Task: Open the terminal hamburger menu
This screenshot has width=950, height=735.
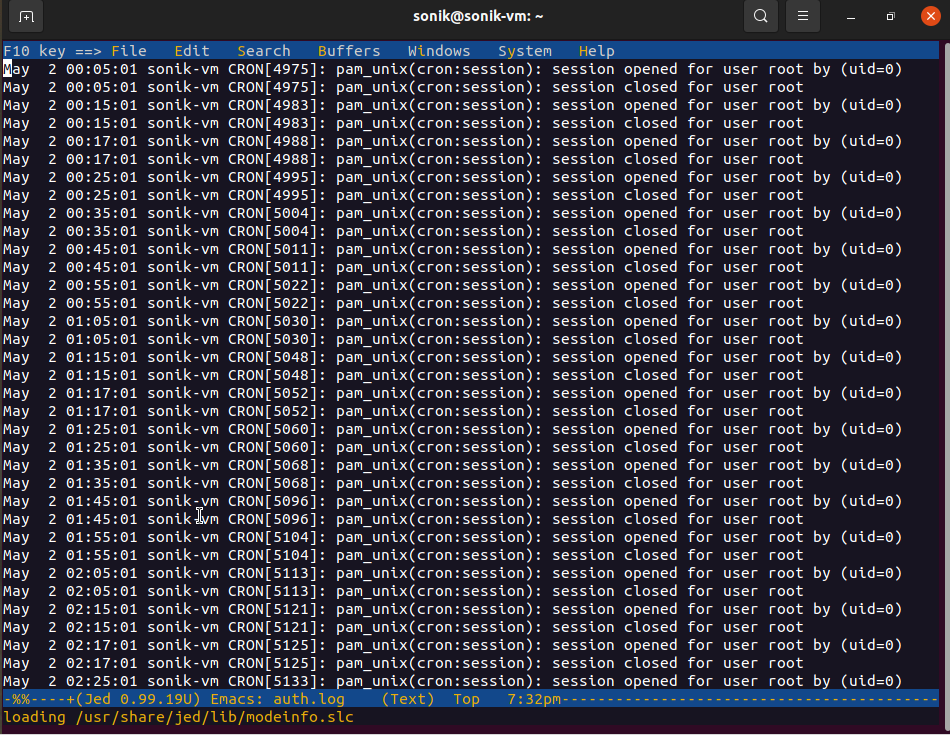Action: point(802,17)
